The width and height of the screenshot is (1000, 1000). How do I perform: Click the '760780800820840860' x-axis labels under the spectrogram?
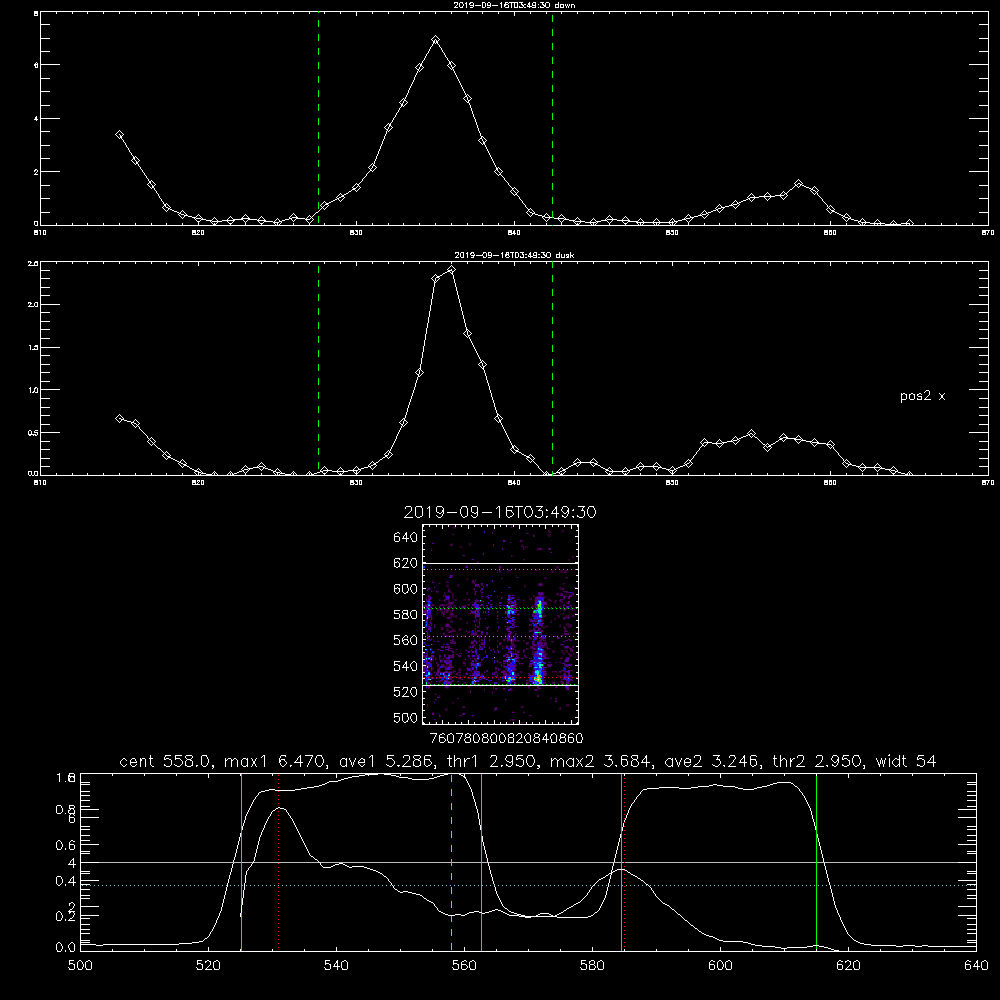(507, 739)
